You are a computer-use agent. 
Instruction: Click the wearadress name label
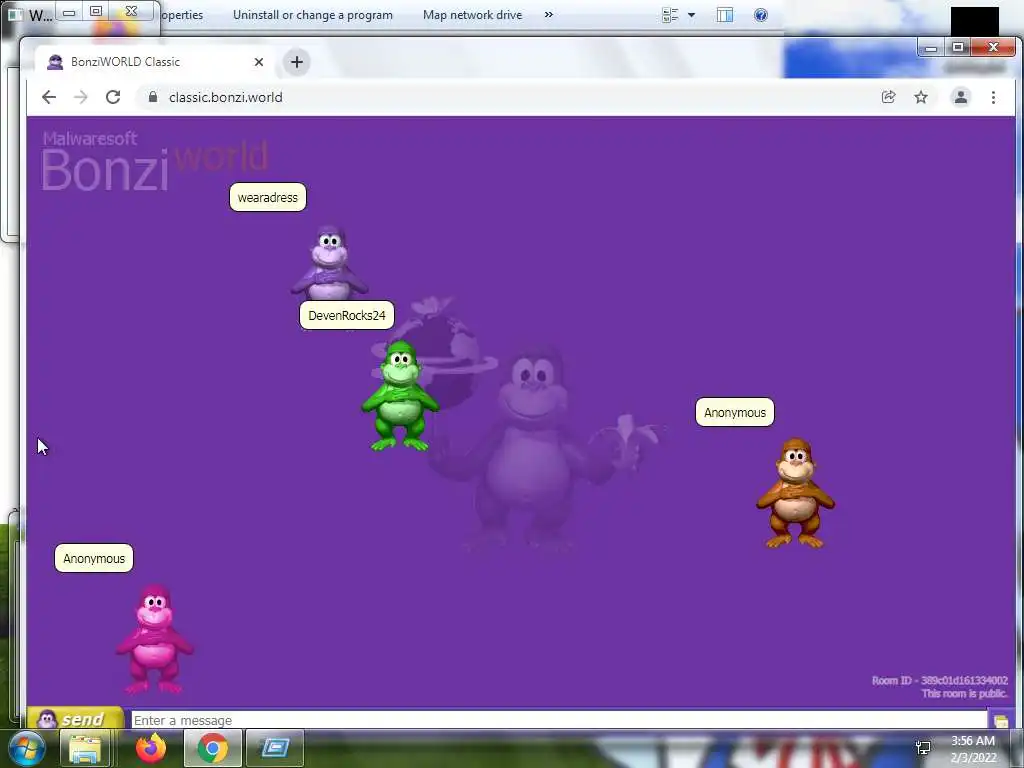pos(268,197)
